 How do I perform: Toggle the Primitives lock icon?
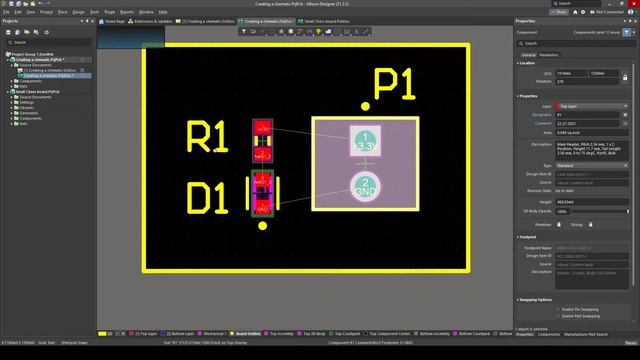[x=559, y=224]
